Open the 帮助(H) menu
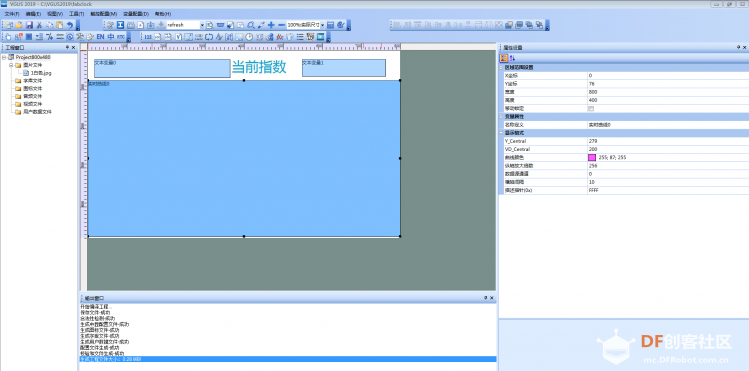749x371 pixels. tap(162, 14)
